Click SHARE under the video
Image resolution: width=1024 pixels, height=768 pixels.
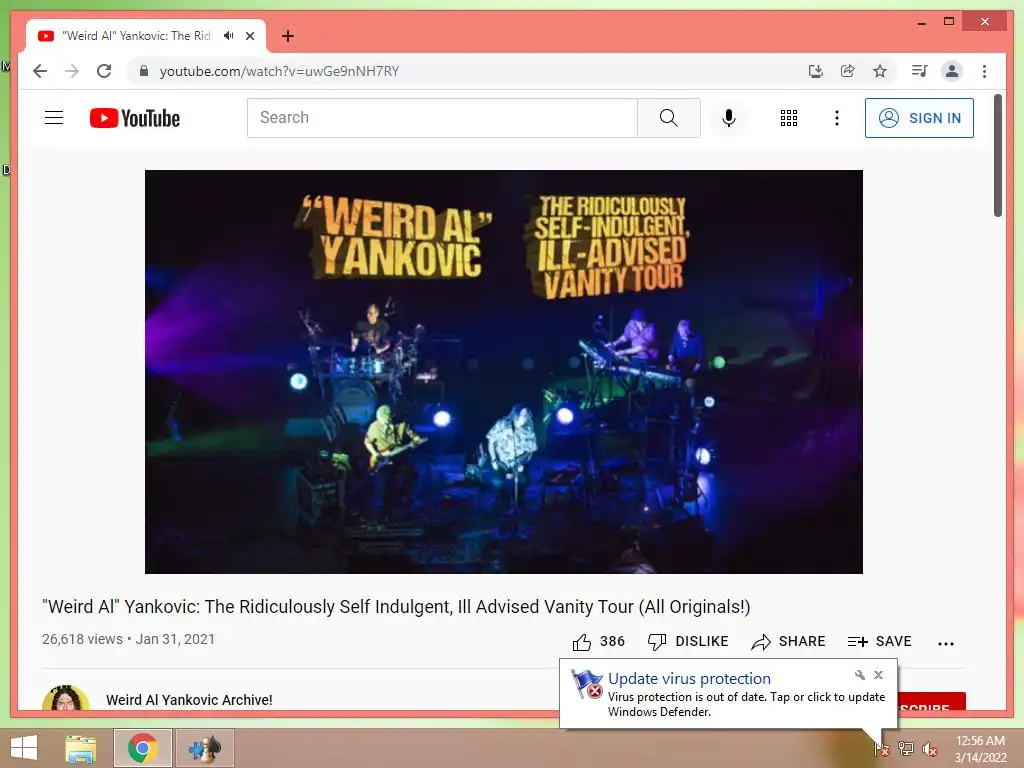pyautogui.click(x=788, y=642)
